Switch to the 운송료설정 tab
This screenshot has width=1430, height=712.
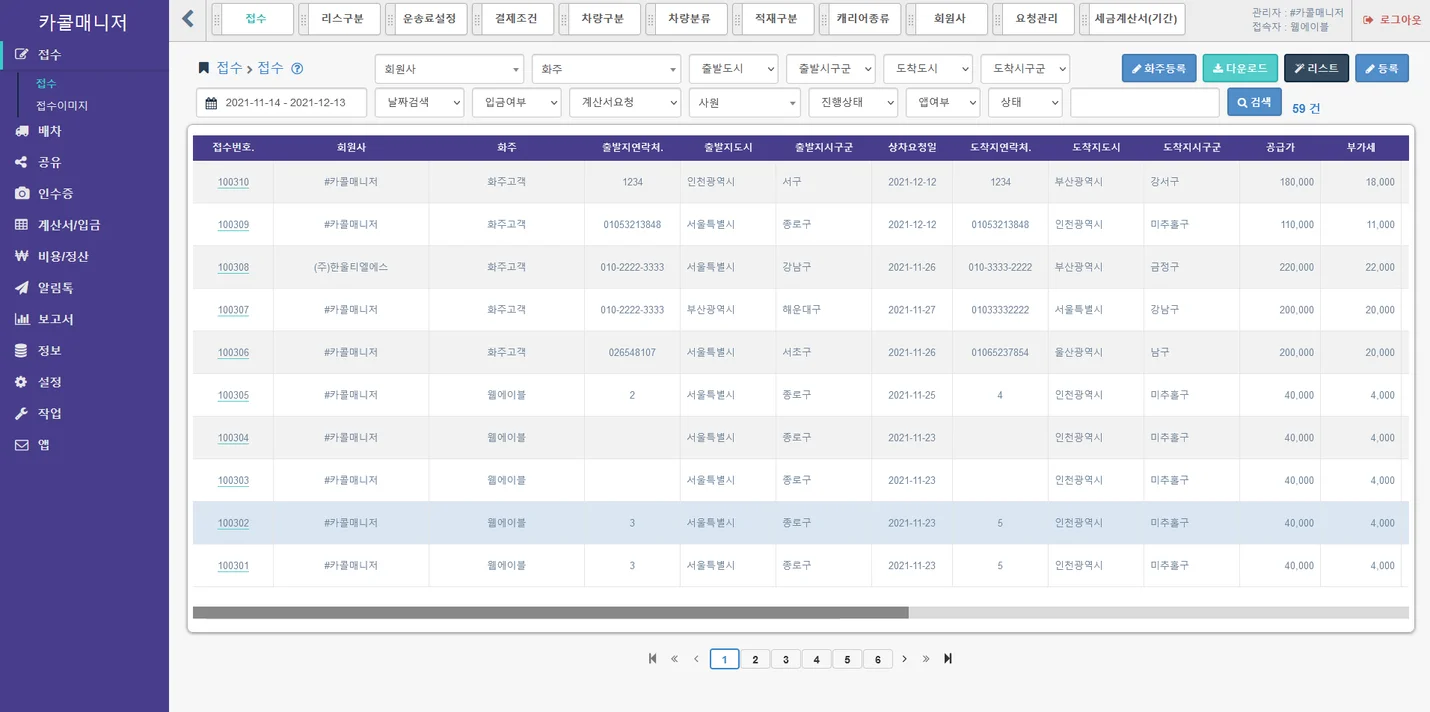coord(429,19)
